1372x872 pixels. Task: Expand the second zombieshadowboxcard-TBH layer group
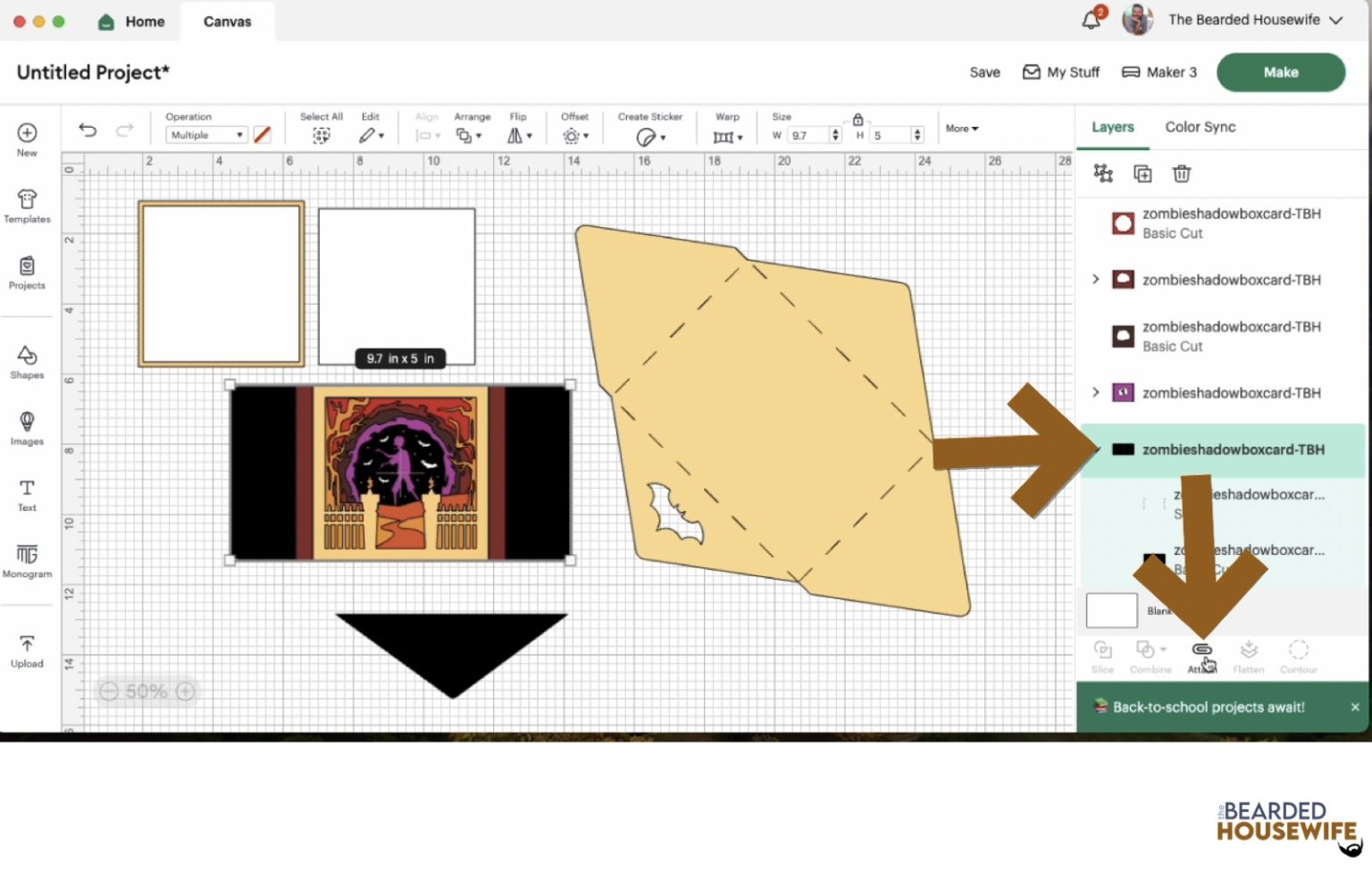1096,280
